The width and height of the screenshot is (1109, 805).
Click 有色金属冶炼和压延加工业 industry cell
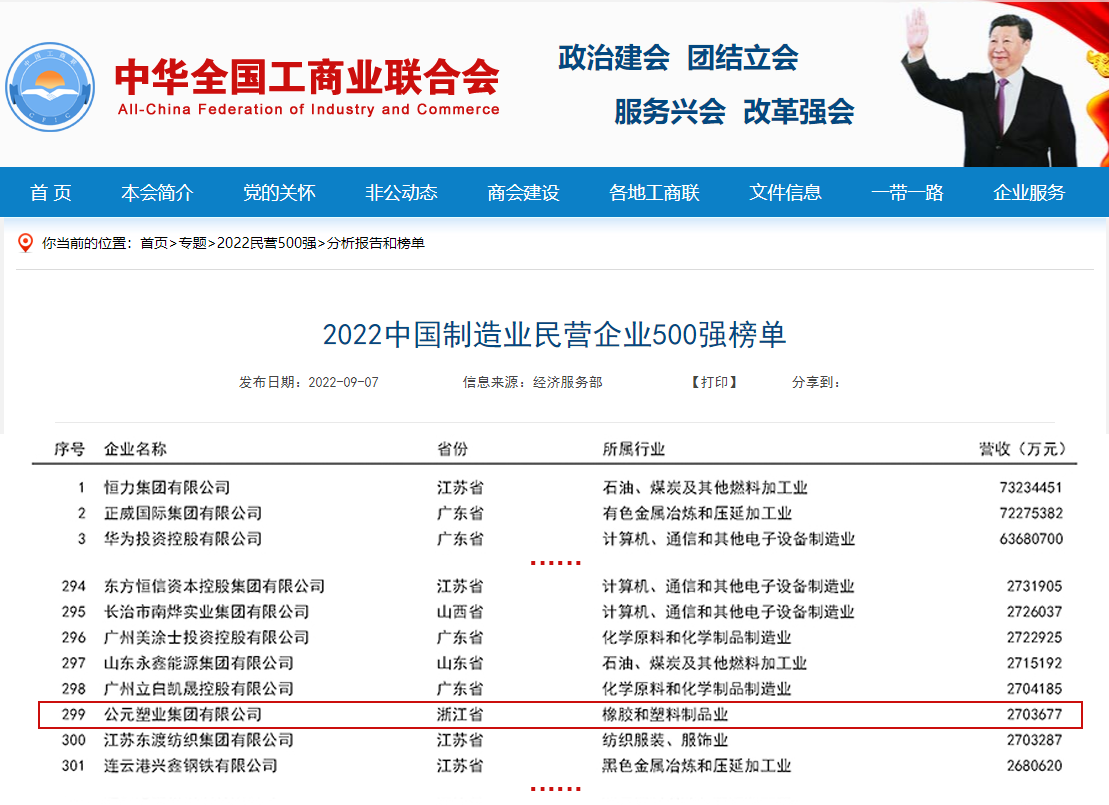[x=697, y=513]
